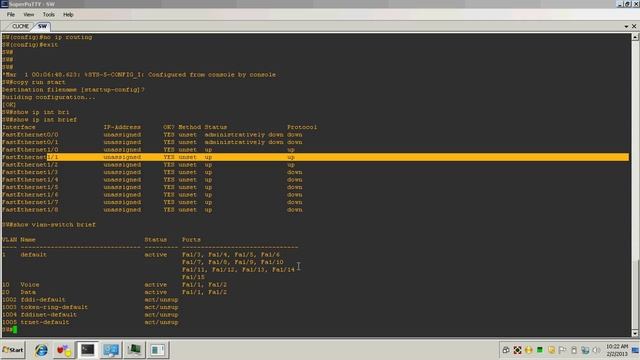
Task: Click the terminal scrollbar down arrow
Action: click(x=635, y=333)
